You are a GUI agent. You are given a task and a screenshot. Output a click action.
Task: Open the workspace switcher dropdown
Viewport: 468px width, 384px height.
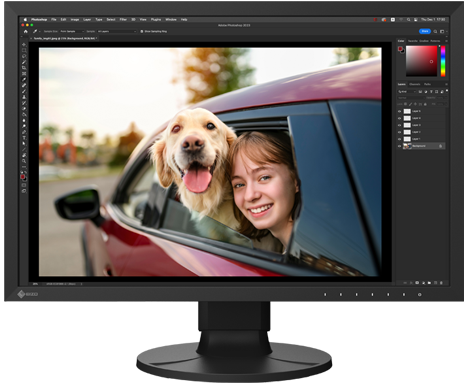coord(443,31)
